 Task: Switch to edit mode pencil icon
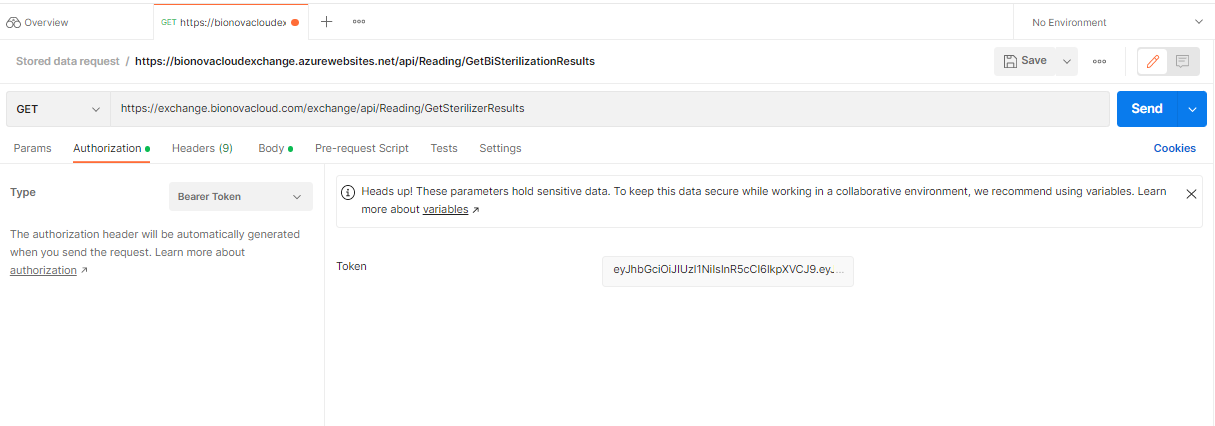pyautogui.click(x=1153, y=61)
